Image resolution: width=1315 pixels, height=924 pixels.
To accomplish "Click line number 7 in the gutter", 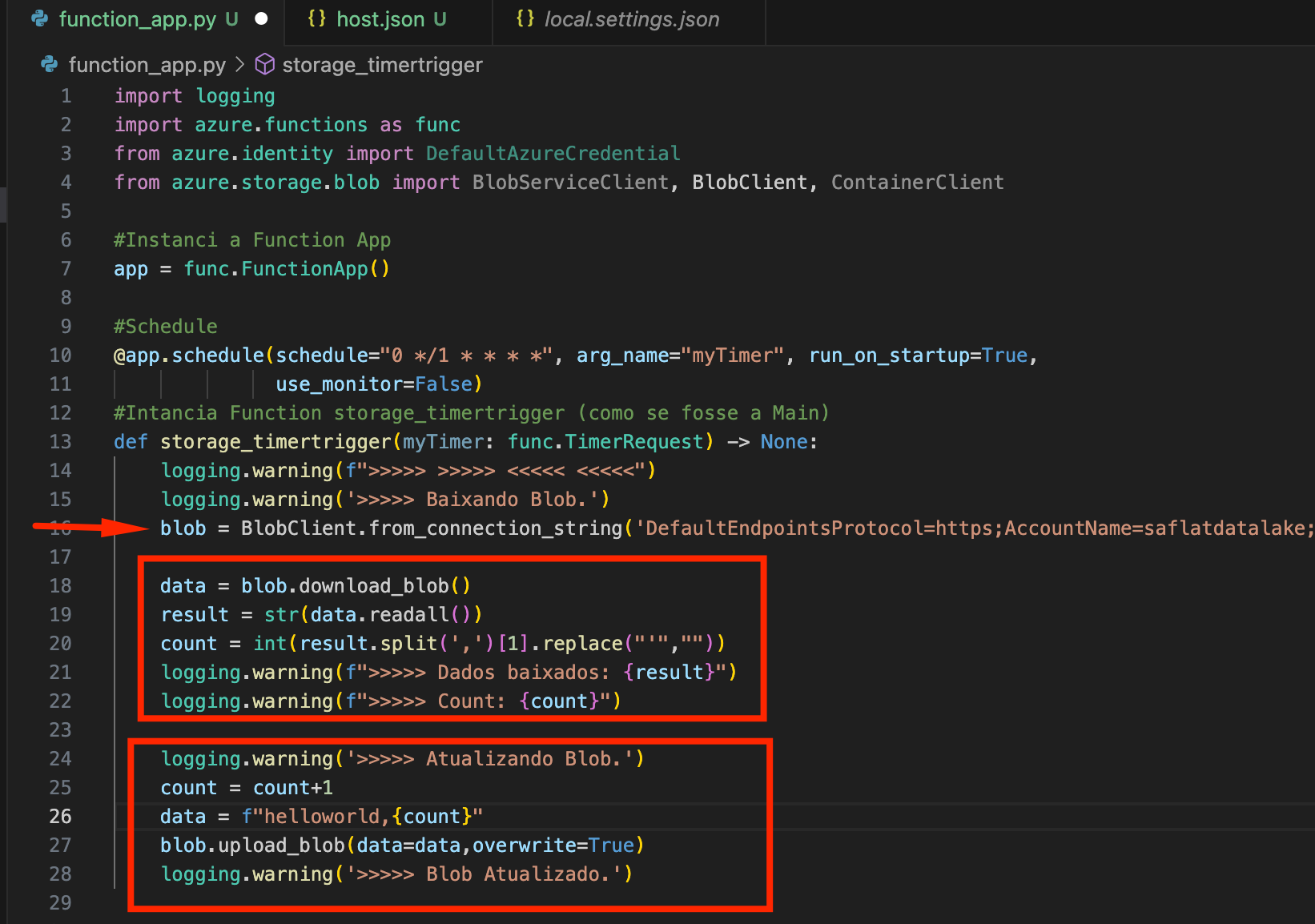I will coord(66,269).
